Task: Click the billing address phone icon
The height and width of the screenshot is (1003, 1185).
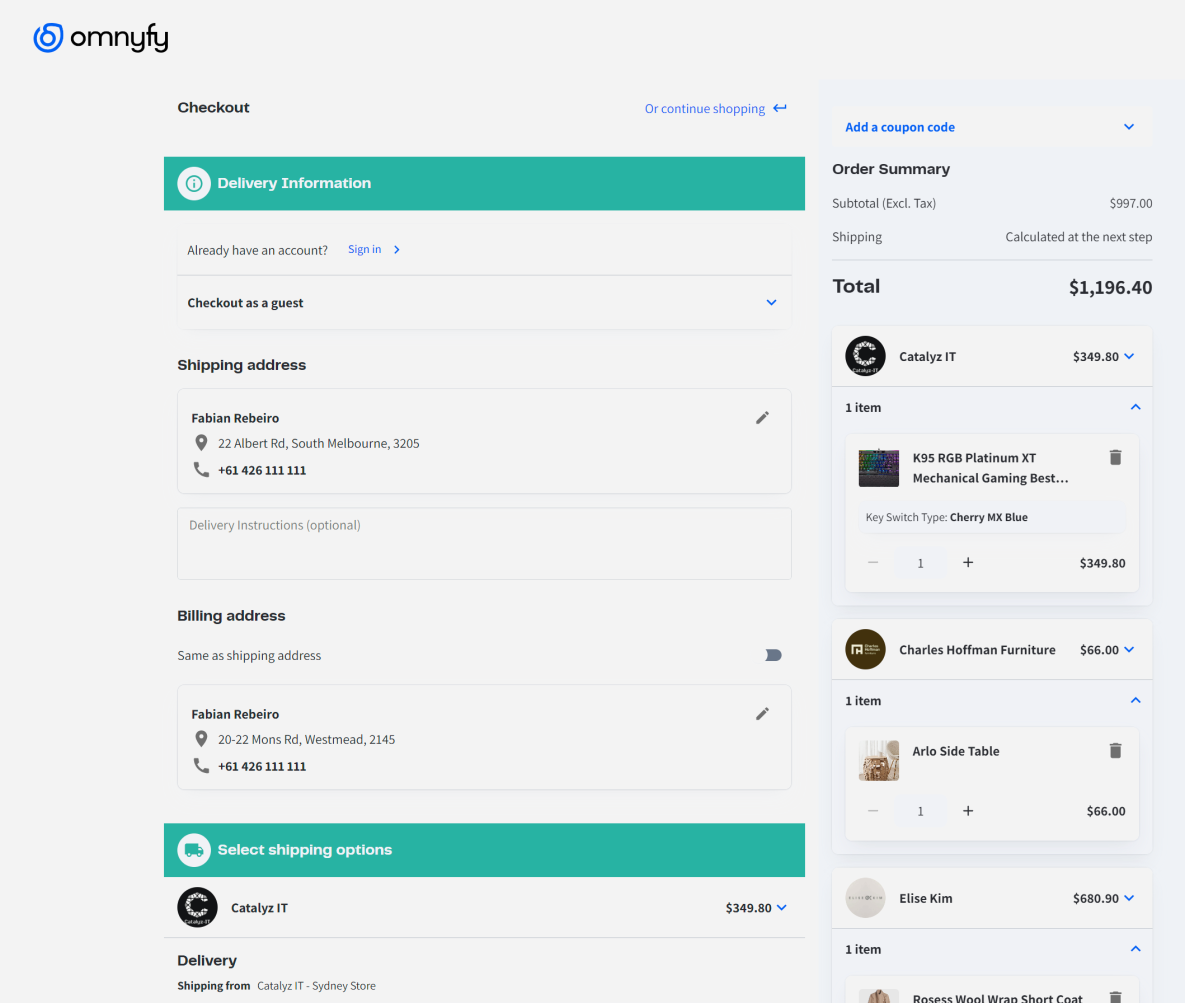Action: coord(201,766)
